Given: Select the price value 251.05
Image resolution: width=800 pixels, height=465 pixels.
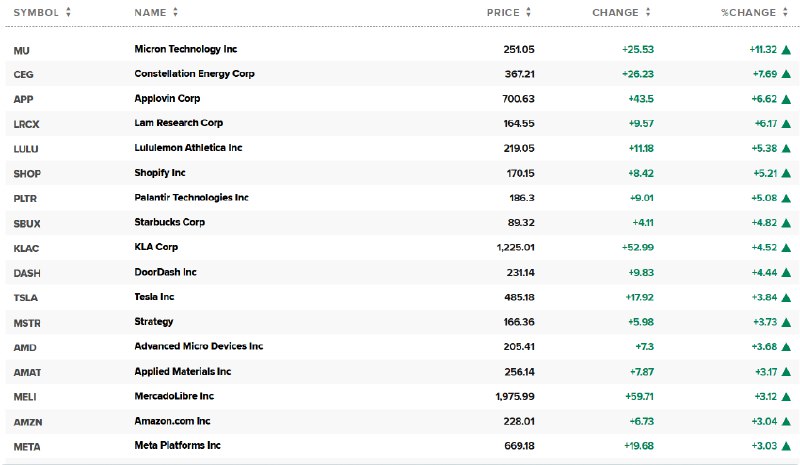Looking at the screenshot, I should [x=519, y=50].
